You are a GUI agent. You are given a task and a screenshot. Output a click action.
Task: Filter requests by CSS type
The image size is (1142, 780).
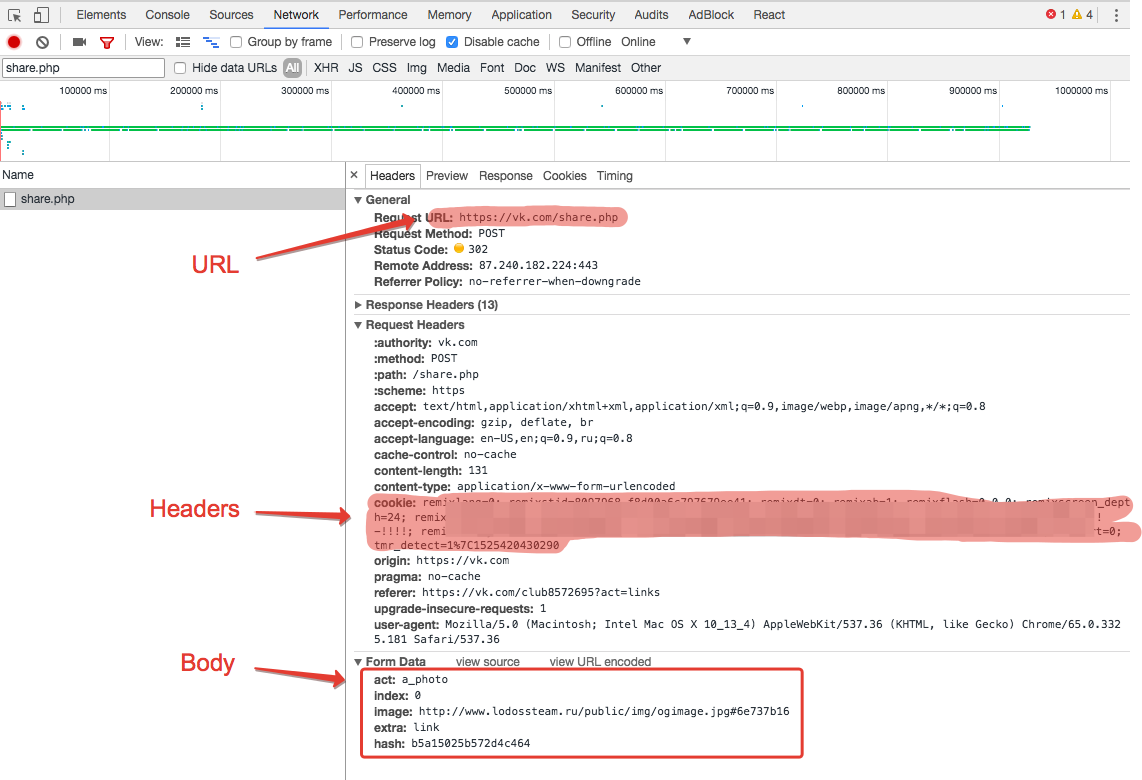pos(385,68)
